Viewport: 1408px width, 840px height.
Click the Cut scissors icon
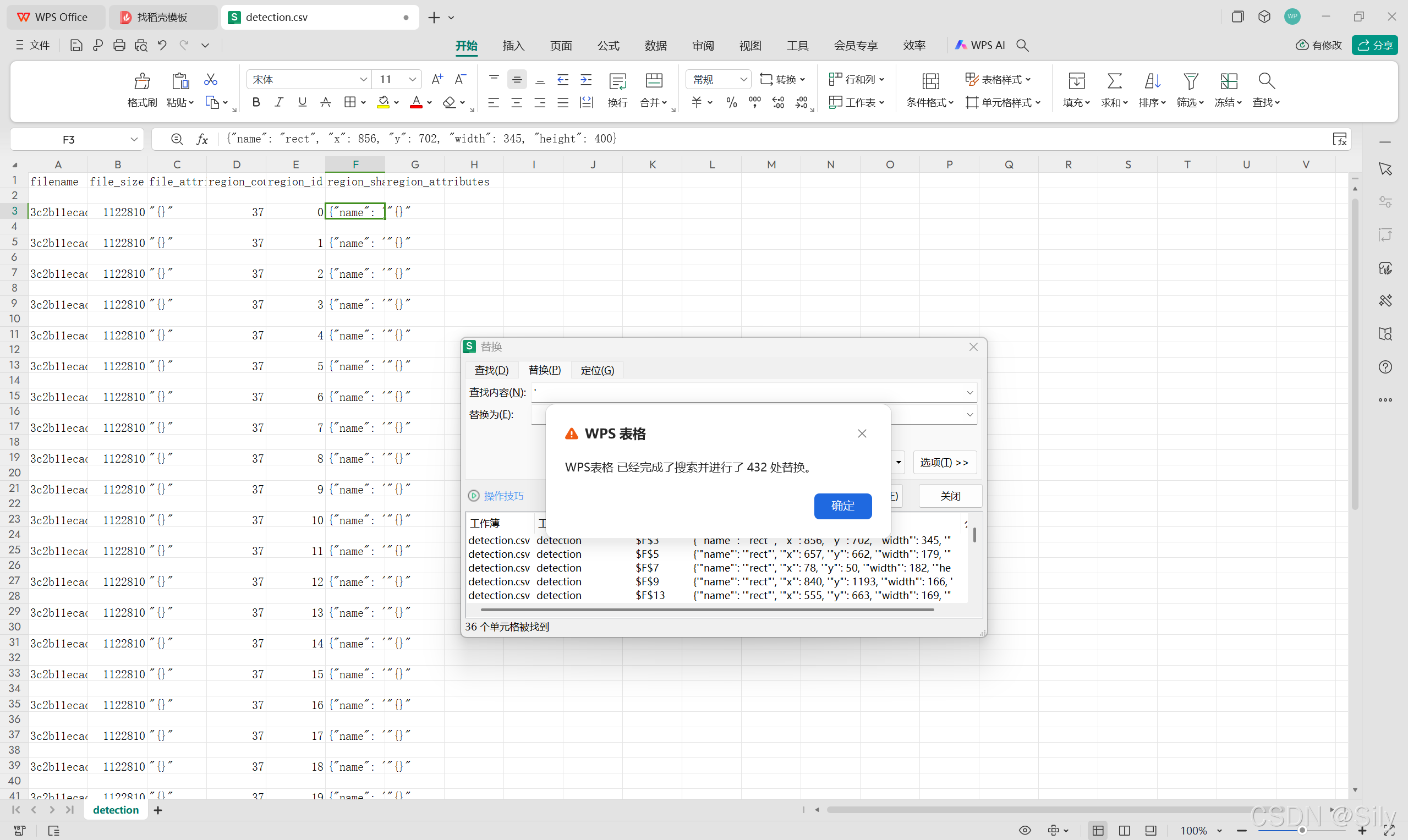point(211,79)
